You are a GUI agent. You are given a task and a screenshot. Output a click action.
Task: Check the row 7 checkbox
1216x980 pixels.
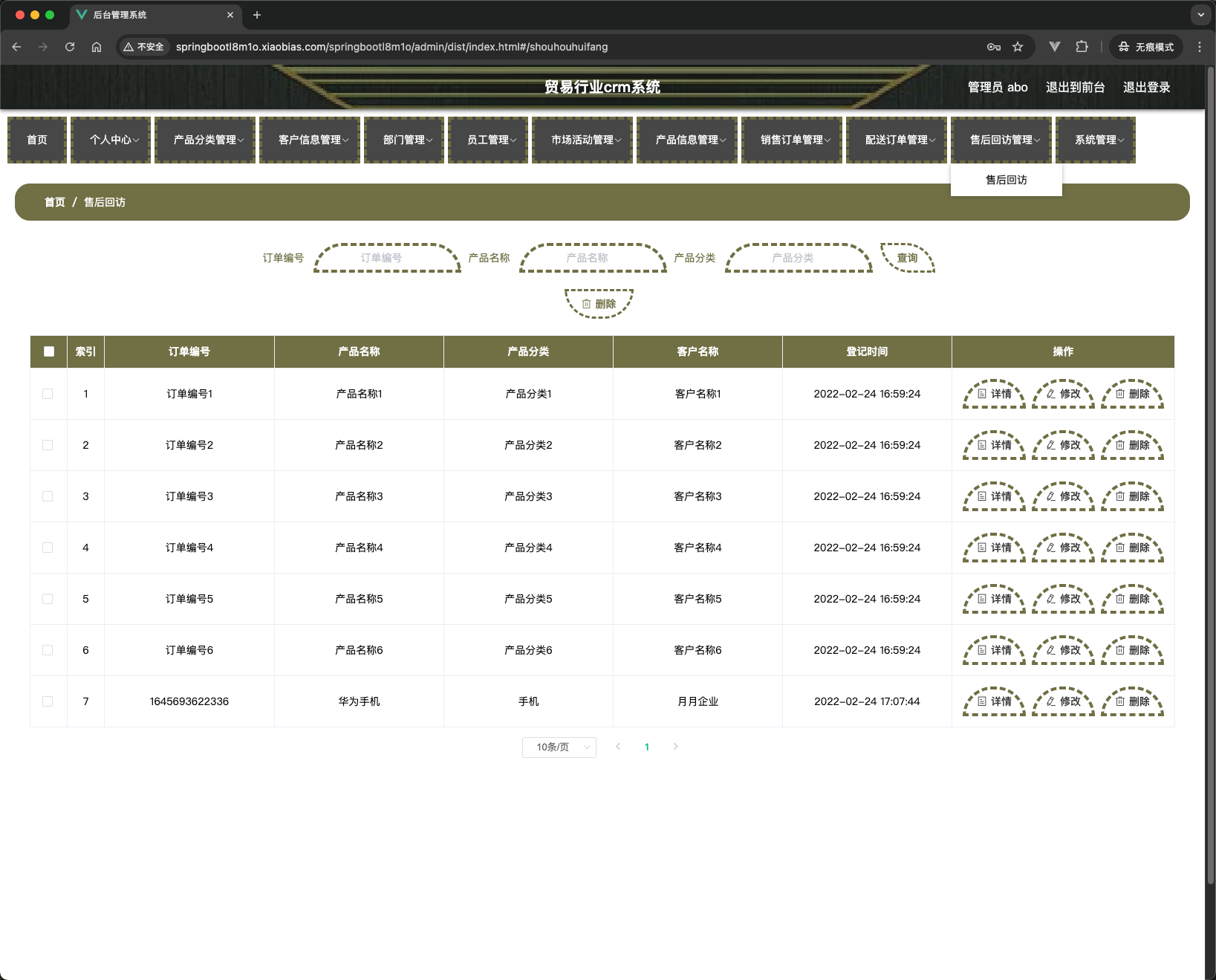[x=48, y=701]
